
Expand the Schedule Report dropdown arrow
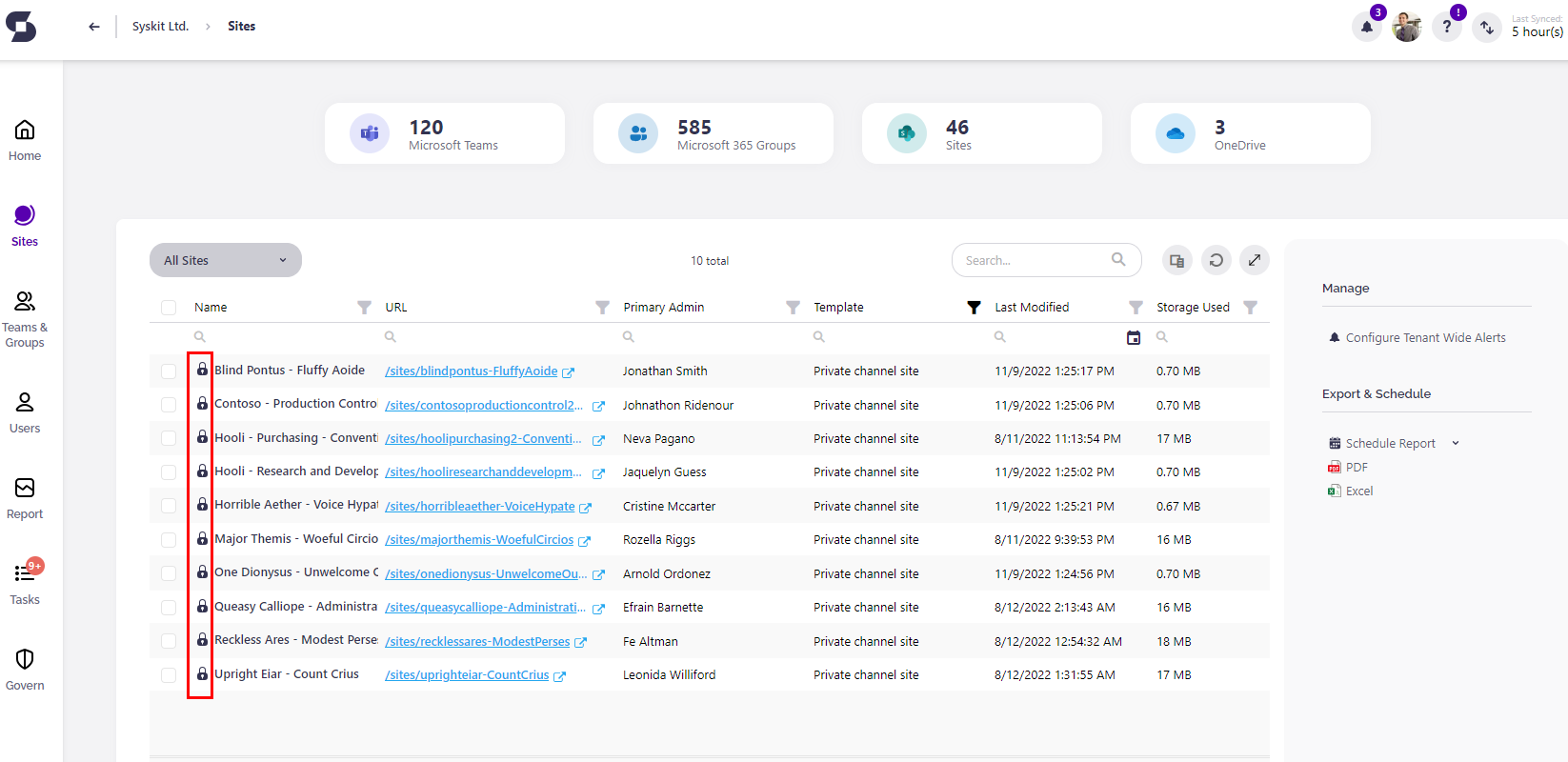(1456, 444)
